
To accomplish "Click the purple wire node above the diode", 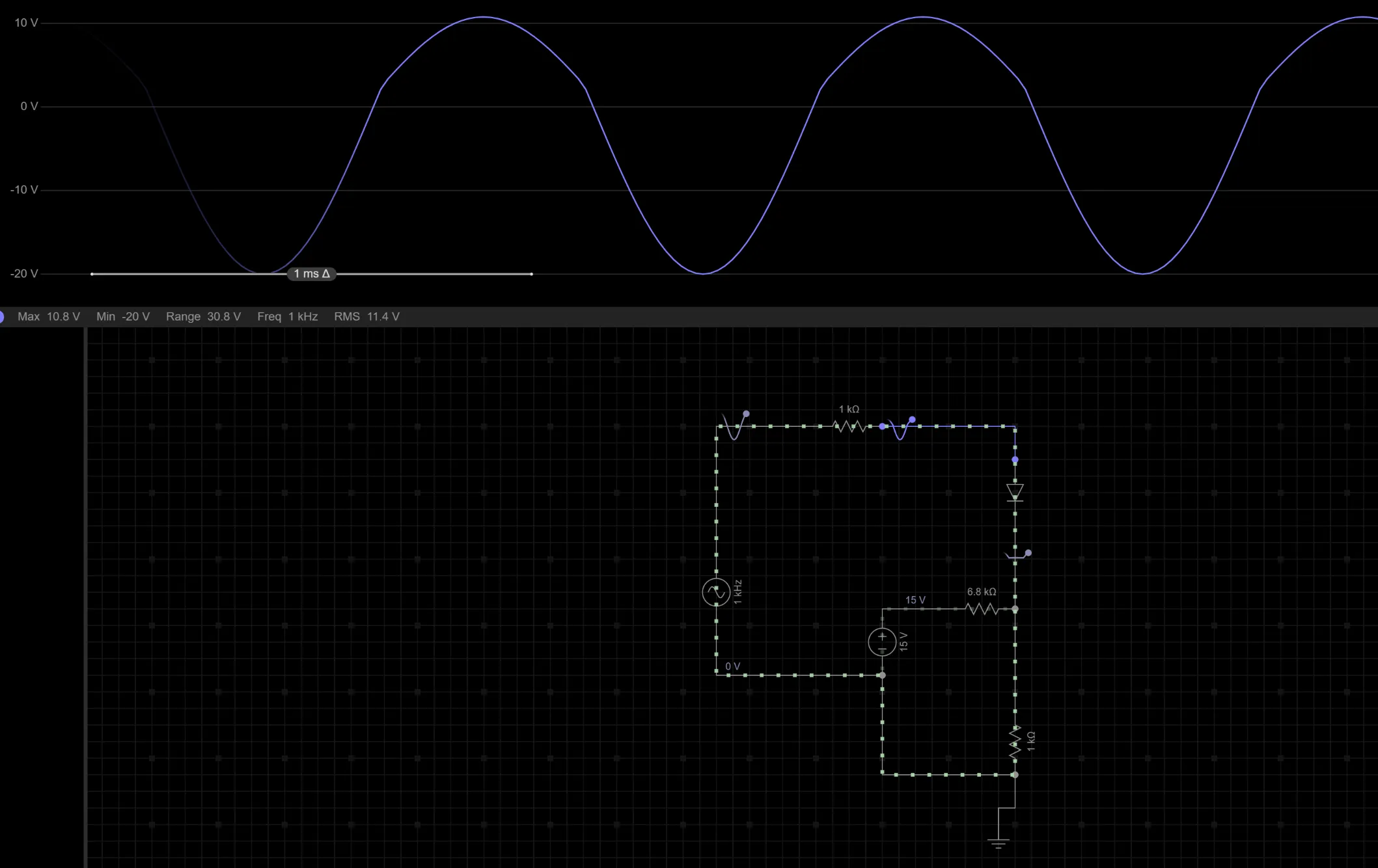I will (x=1015, y=460).
